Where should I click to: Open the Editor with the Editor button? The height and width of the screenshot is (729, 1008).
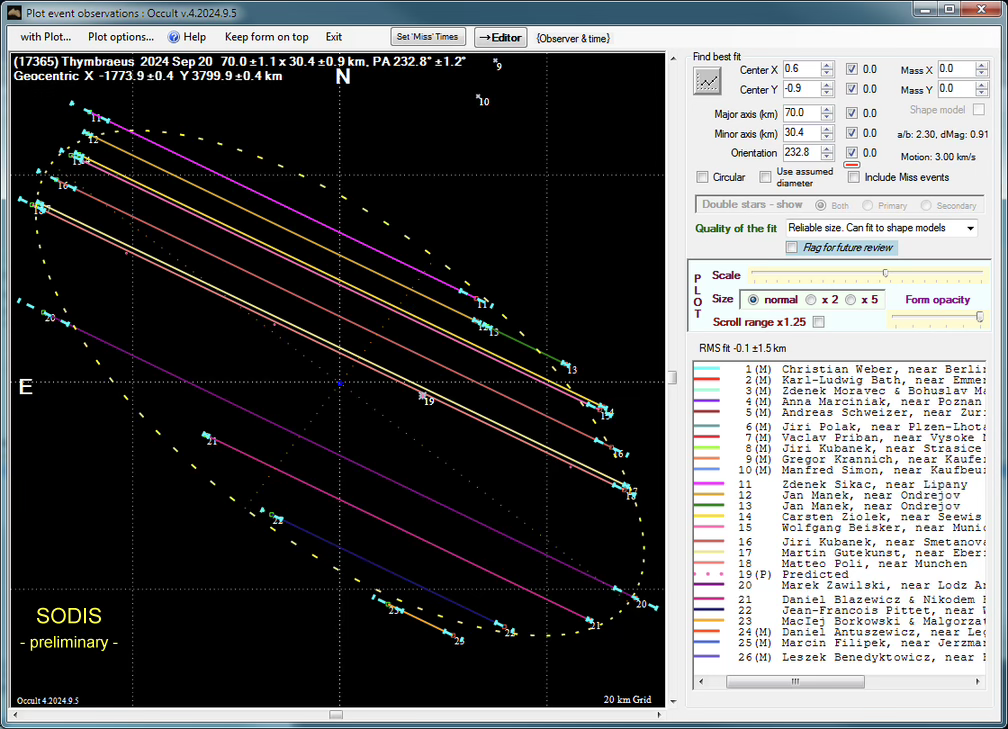point(500,37)
